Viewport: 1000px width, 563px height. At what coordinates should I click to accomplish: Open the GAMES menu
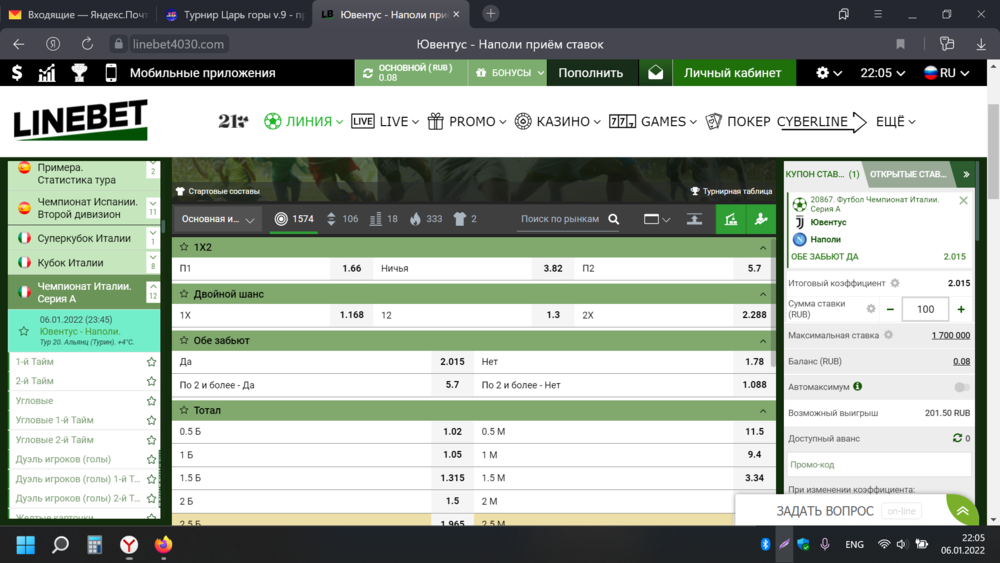(652, 121)
